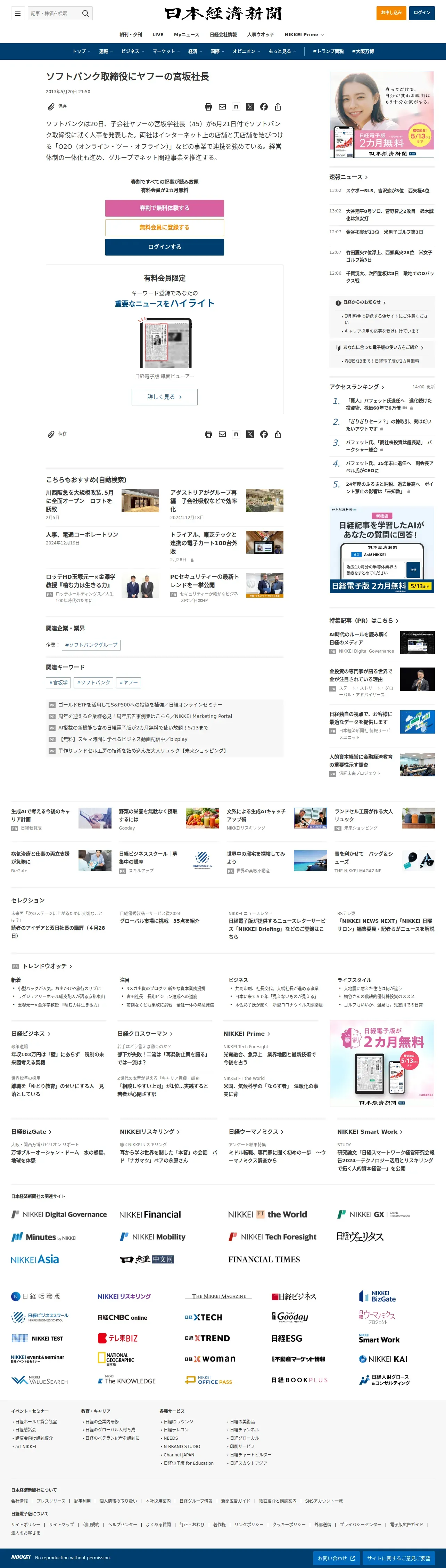Share via note icon under the article date

click(236, 106)
